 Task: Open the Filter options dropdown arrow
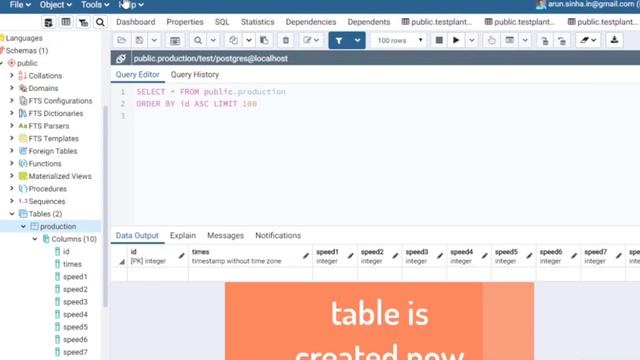[358, 40]
